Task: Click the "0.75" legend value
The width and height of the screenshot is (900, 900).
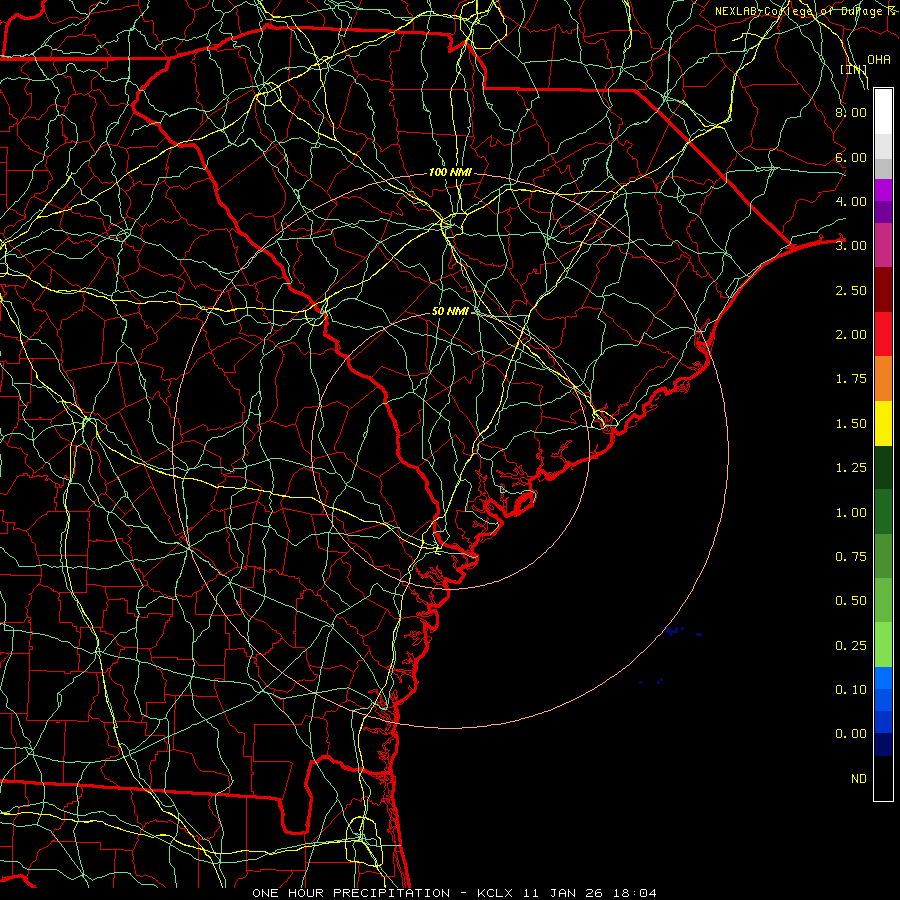Action: pos(851,557)
